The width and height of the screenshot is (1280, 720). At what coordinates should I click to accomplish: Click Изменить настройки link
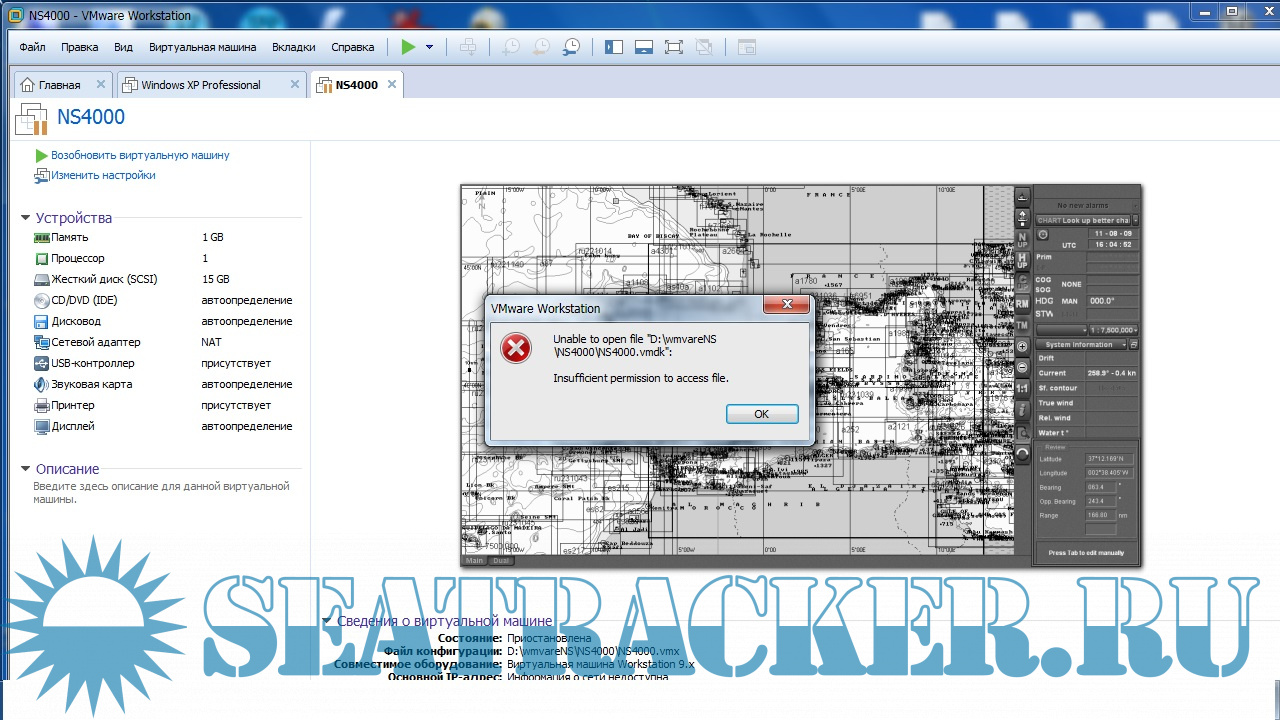click(103, 175)
